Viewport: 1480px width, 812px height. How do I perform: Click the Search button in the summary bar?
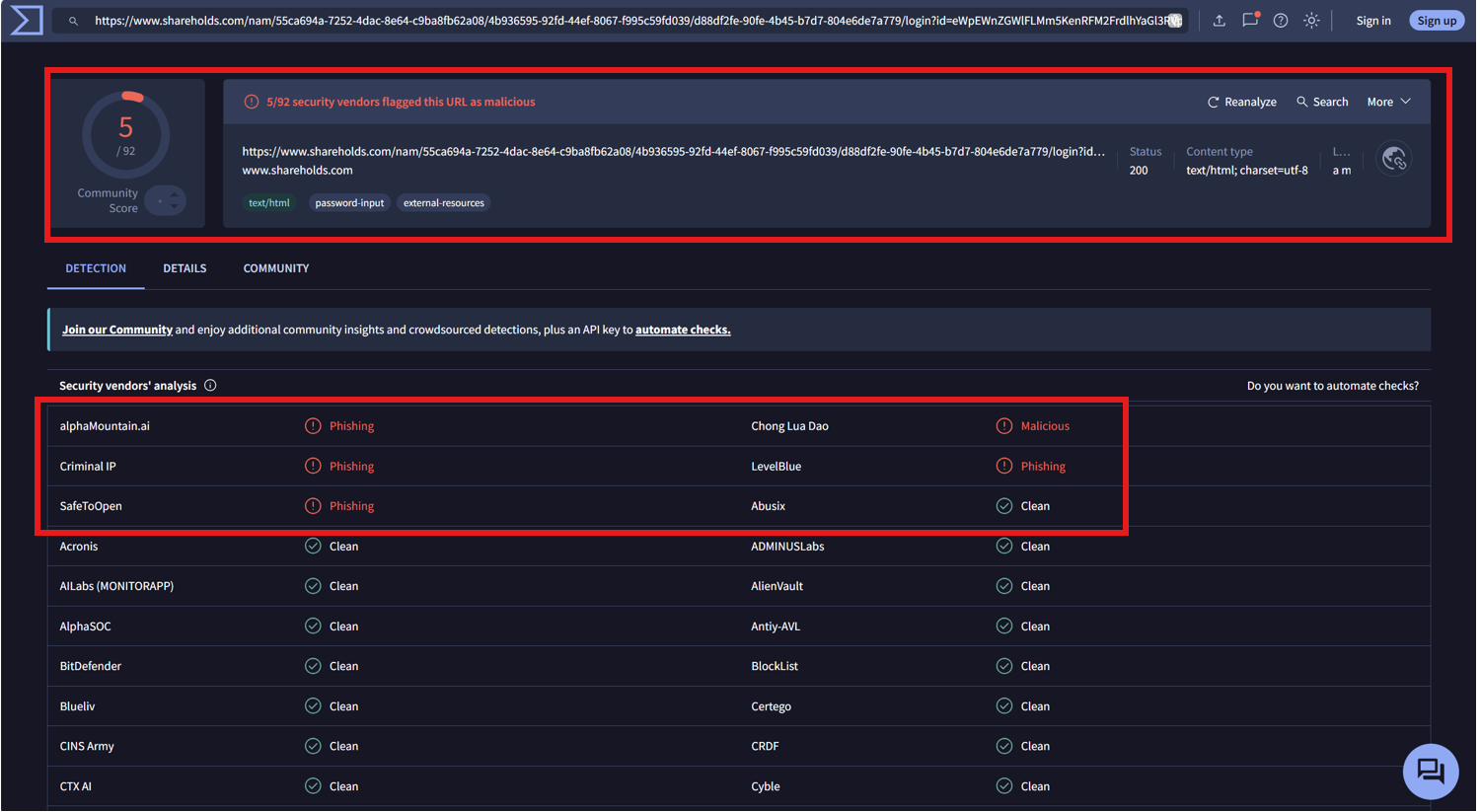point(1322,102)
